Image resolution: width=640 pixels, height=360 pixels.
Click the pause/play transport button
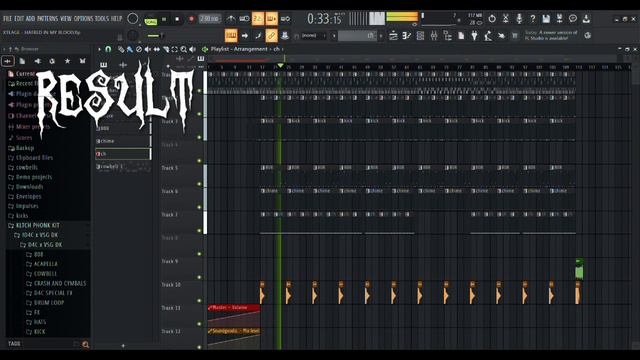click(164, 19)
